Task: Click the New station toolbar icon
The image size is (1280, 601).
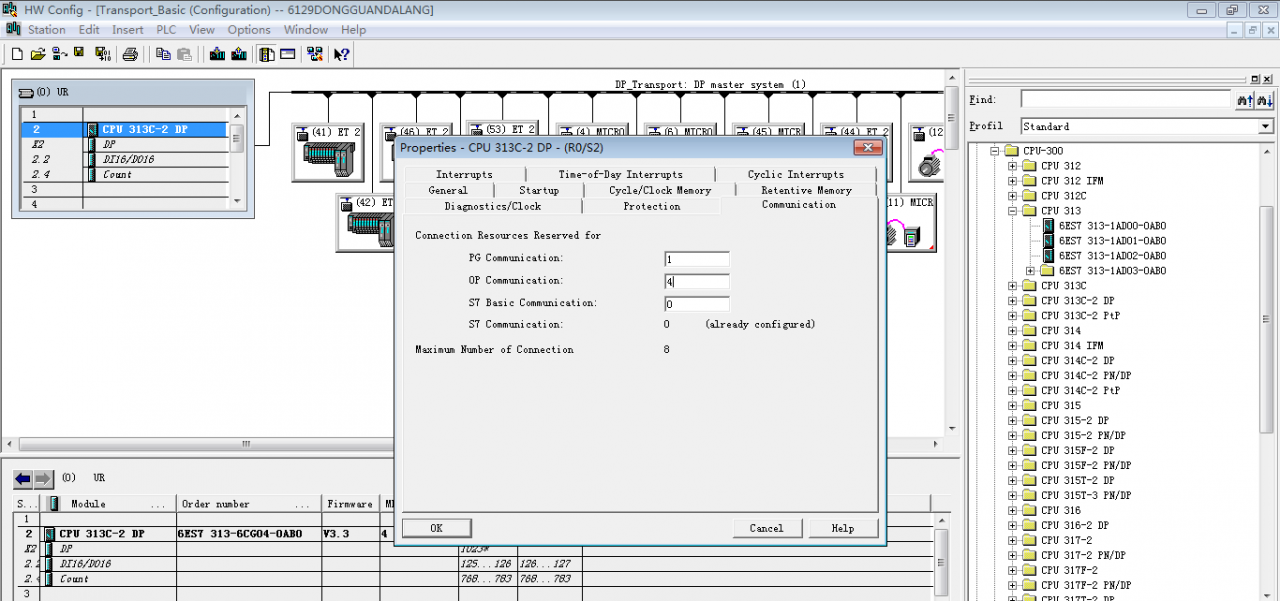Action: 16,54
